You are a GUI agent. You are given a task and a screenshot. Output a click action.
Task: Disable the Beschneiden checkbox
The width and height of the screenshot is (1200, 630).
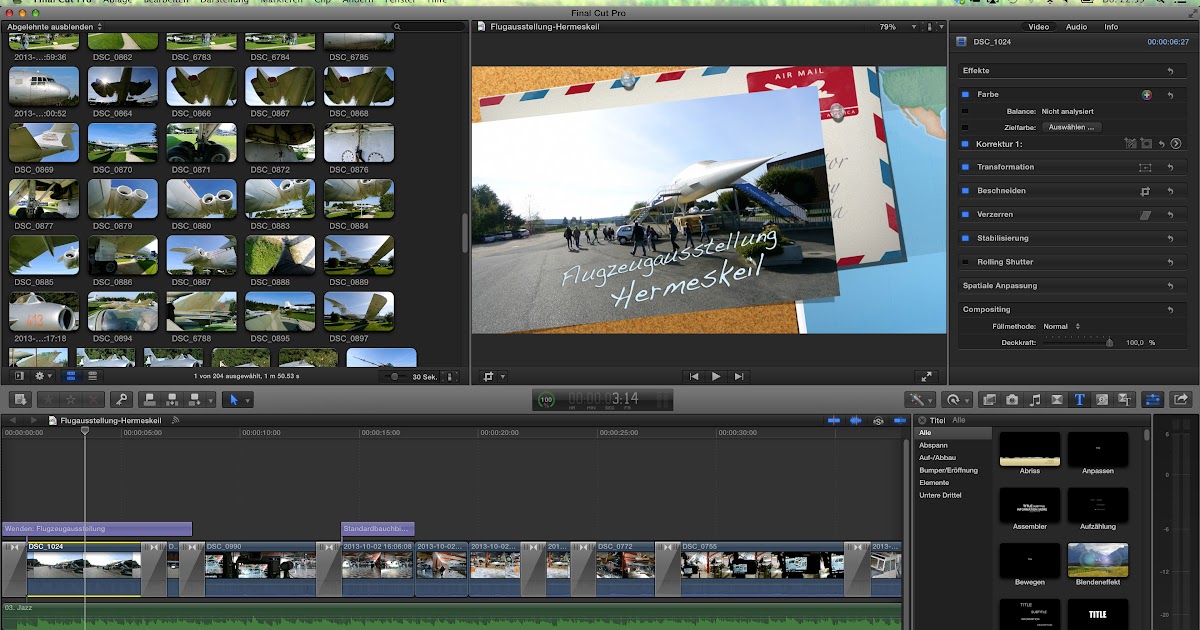pos(965,191)
